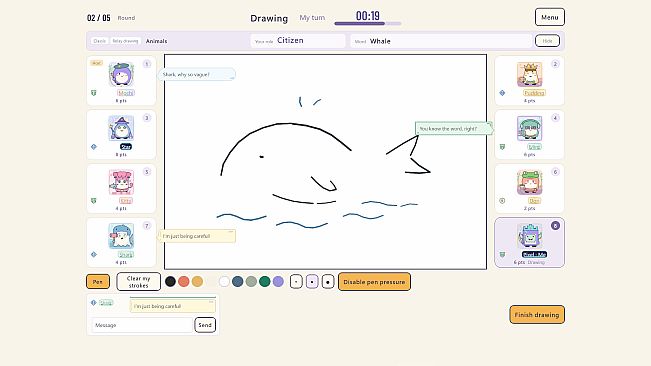Viewport: 651px width, 366px height.
Task: Click player number 4 badge
Action: click(x=555, y=118)
